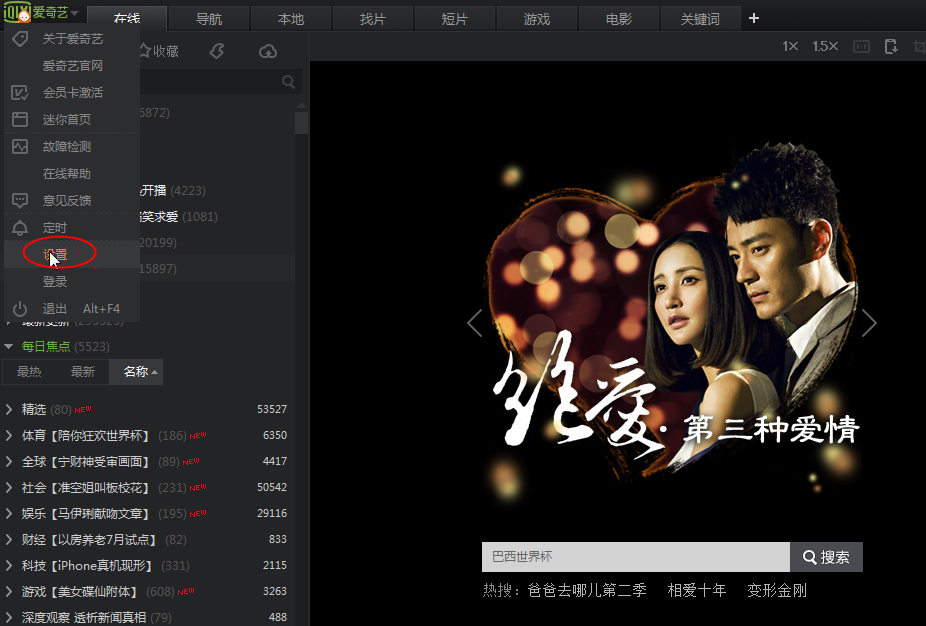
Task: Expand the 精选 category
Action: pyautogui.click(x=9, y=409)
